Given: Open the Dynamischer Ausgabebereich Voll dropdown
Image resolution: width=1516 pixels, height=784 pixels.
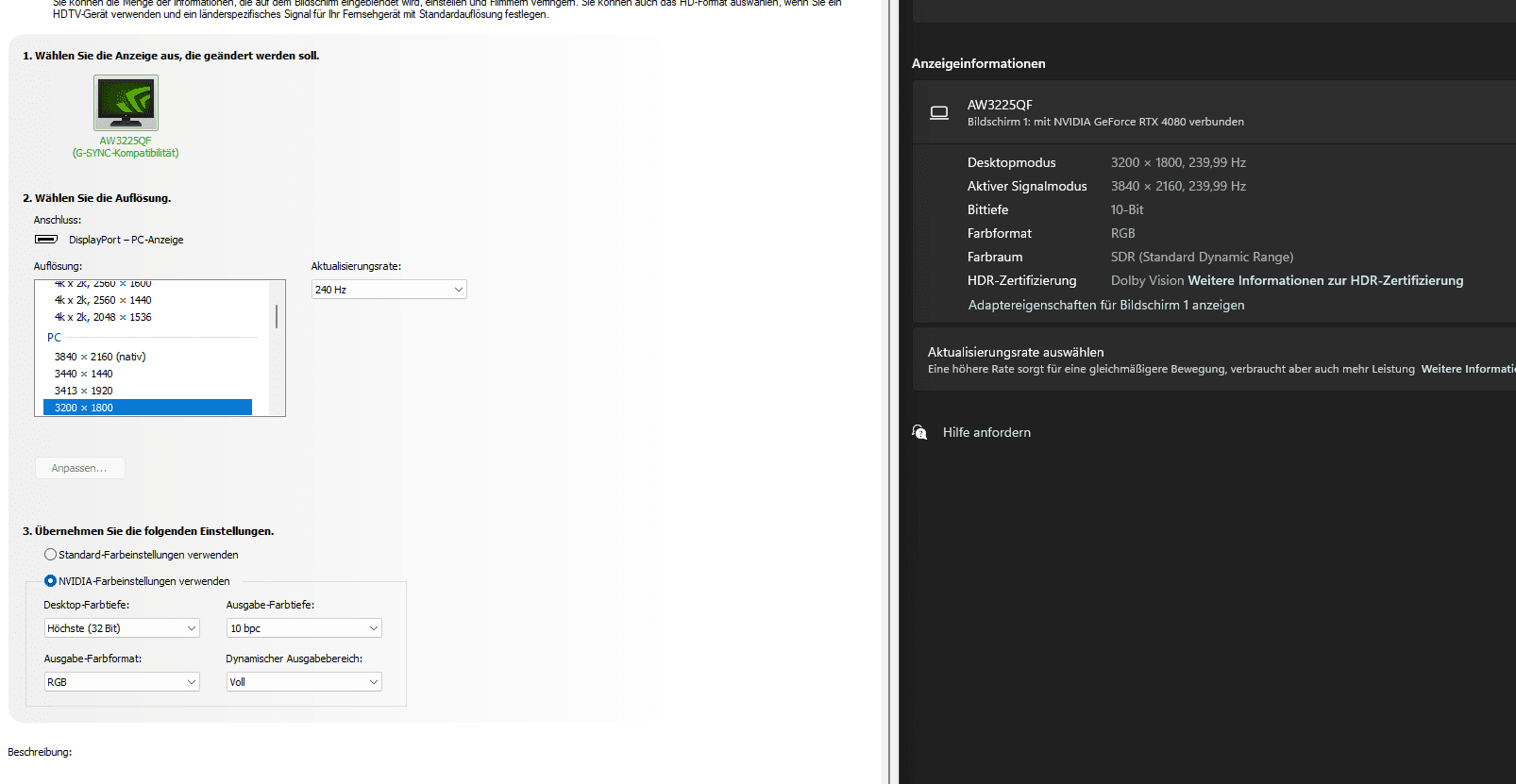Looking at the screenshot, I should 304,682.
